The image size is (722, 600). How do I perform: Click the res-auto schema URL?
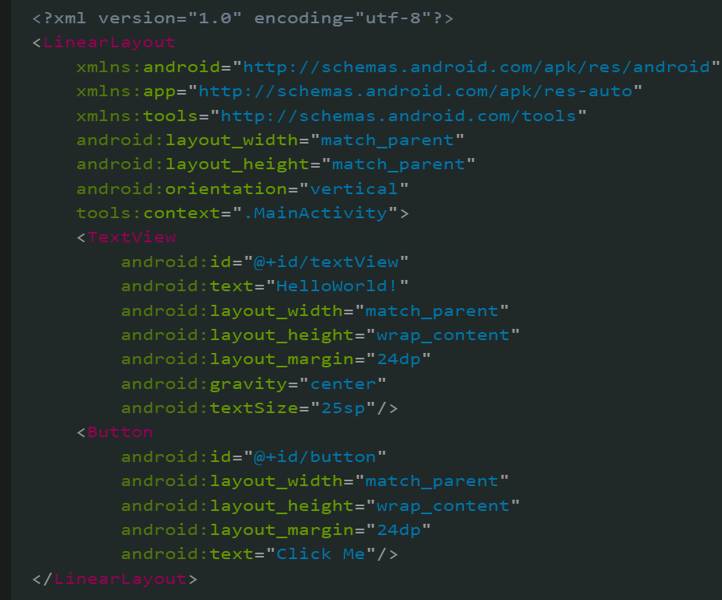tap(415, 91)
